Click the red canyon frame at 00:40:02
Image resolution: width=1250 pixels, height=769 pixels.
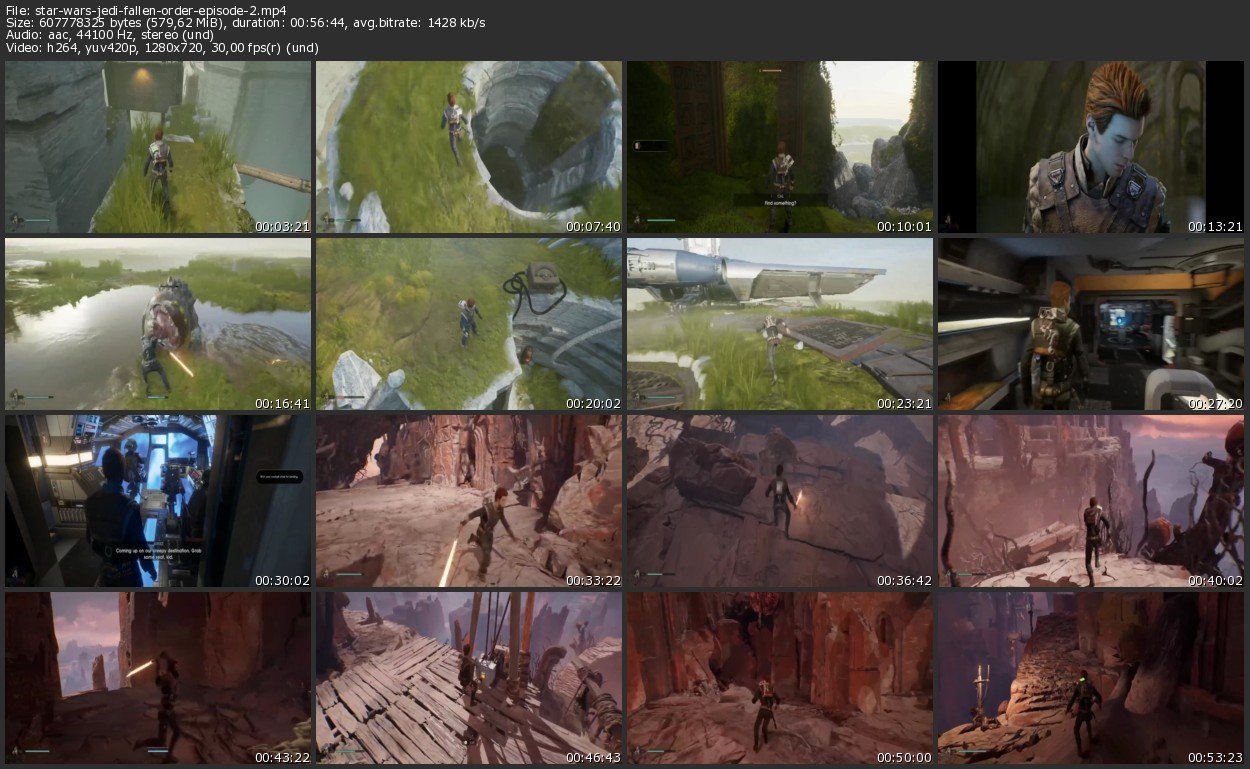click(1091, 501)
